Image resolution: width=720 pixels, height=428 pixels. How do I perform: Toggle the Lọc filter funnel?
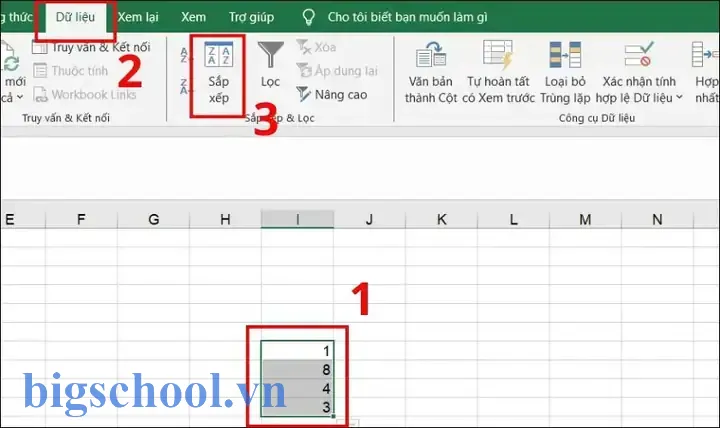pos(270,64)
